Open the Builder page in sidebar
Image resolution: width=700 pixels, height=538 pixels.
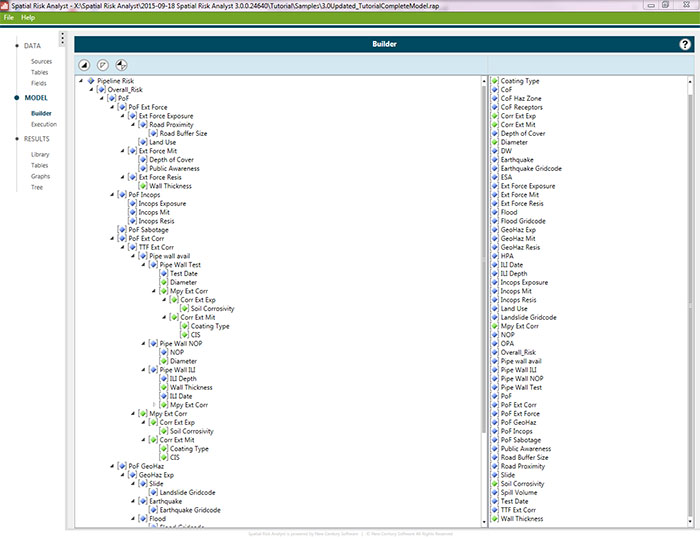click(x=41, y=113)
